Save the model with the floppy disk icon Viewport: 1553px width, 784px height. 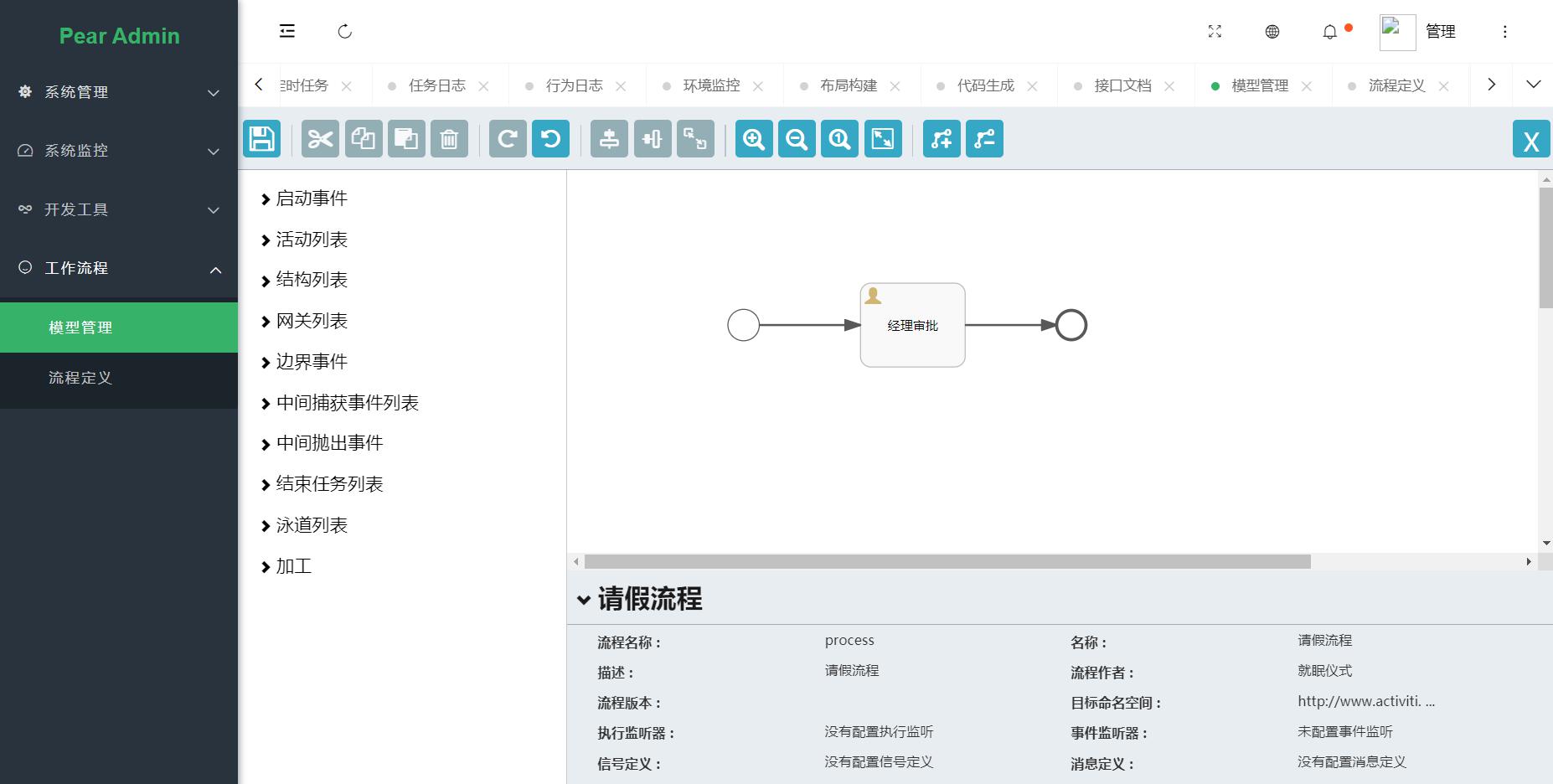[261, 138]
